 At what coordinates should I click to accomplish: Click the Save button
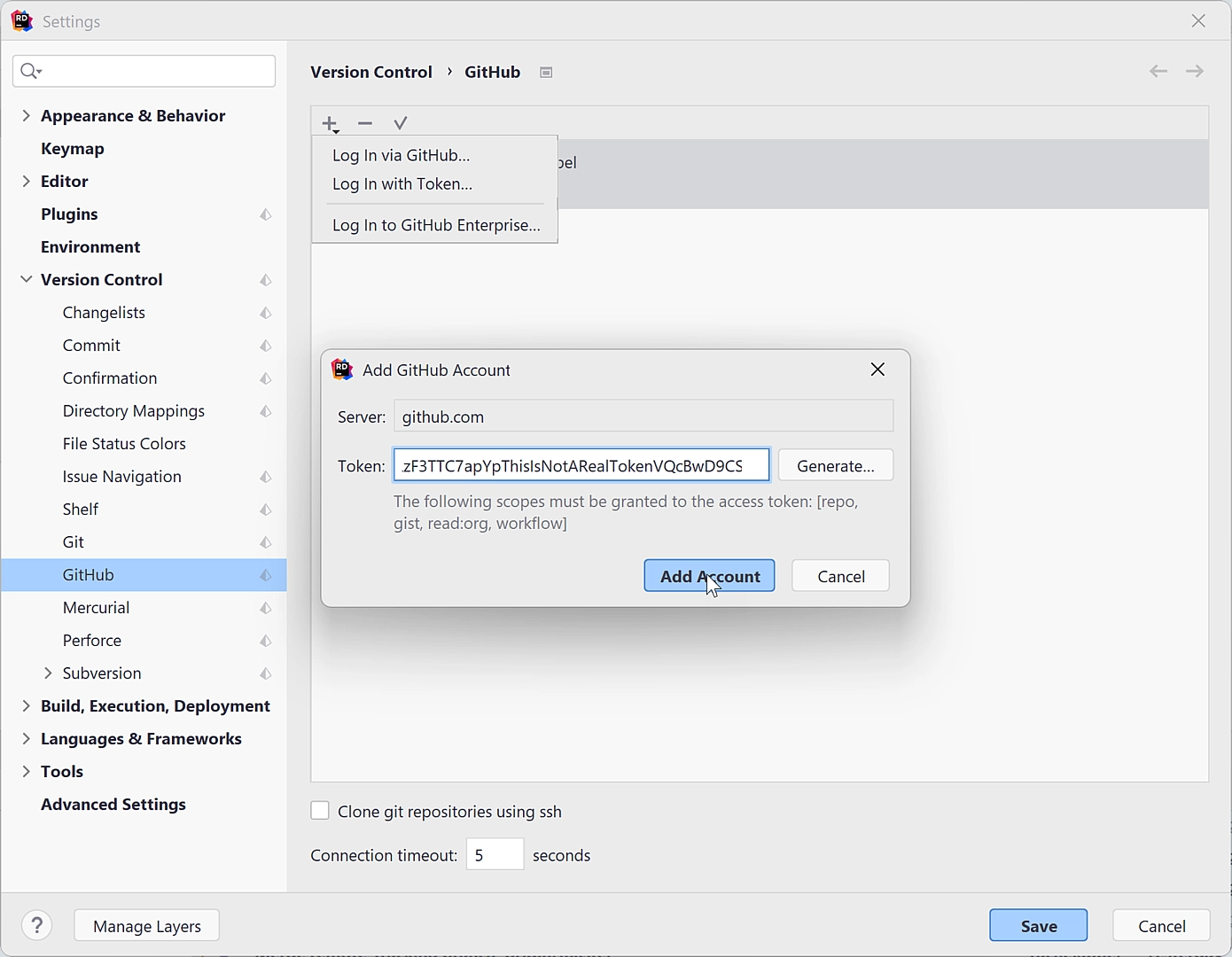point(1039,926)
